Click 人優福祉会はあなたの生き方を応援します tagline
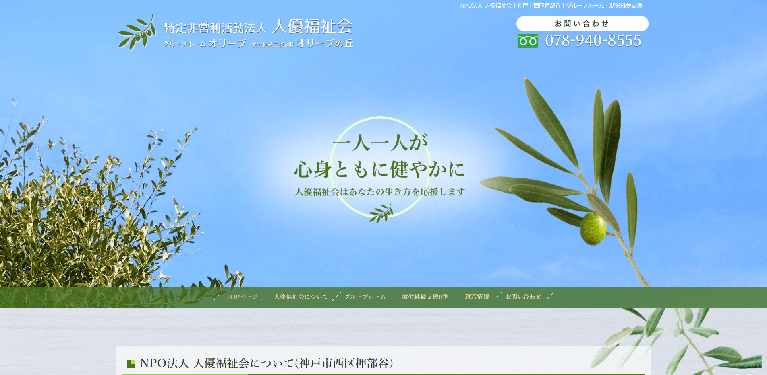The image size is (767, 375). [379, 192]
